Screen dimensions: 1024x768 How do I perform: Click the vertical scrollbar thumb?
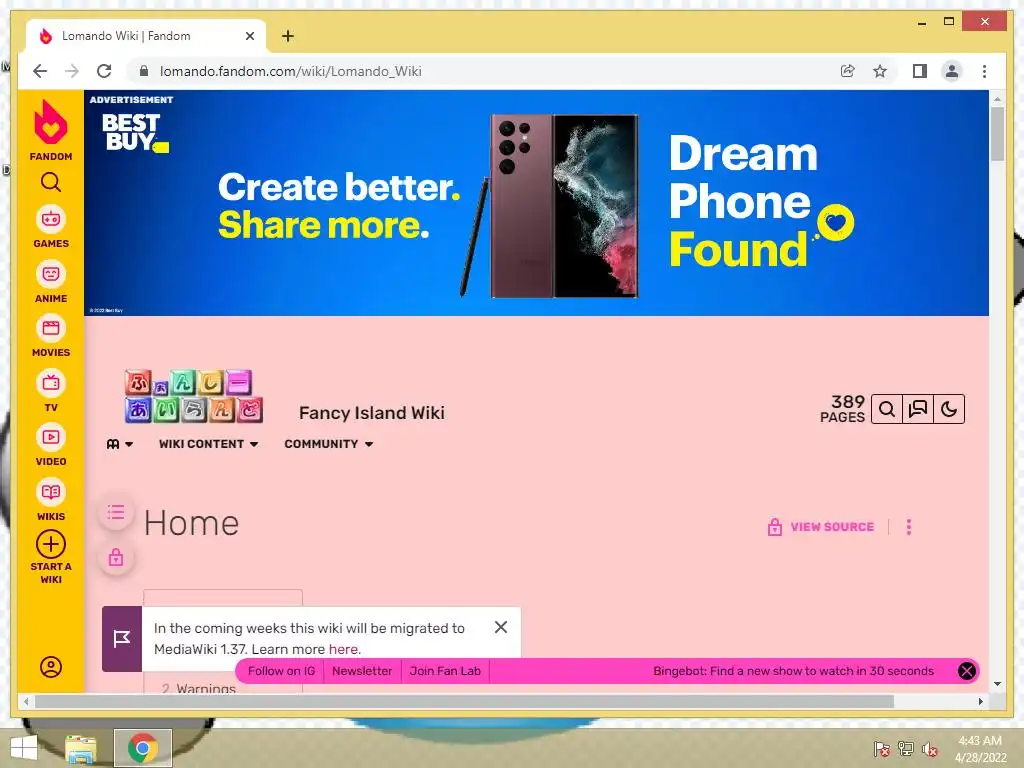tap(997, 133)
